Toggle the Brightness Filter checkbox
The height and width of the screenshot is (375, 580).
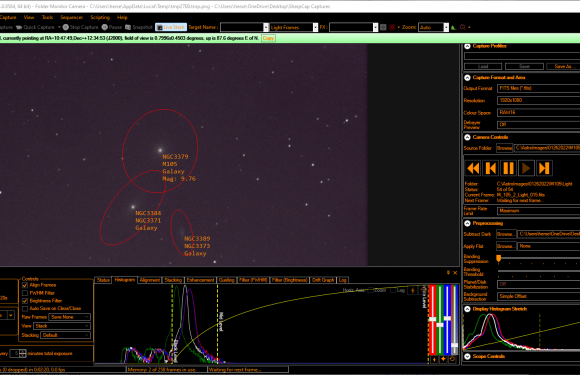click(25, 301)
